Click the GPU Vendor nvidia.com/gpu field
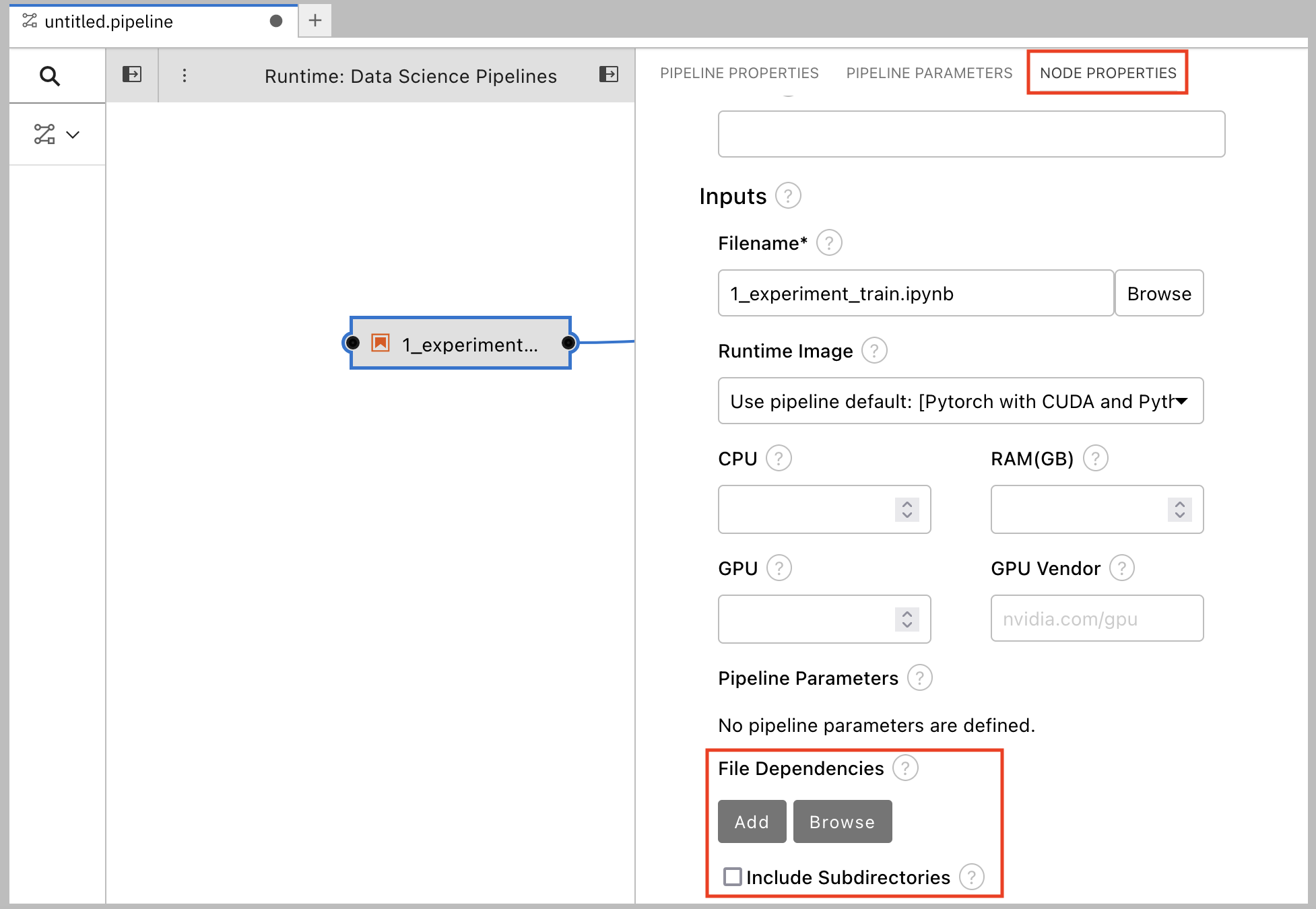Image resolution: width=1316 pixels, height=909 pixels. (x=1097, y=619)
